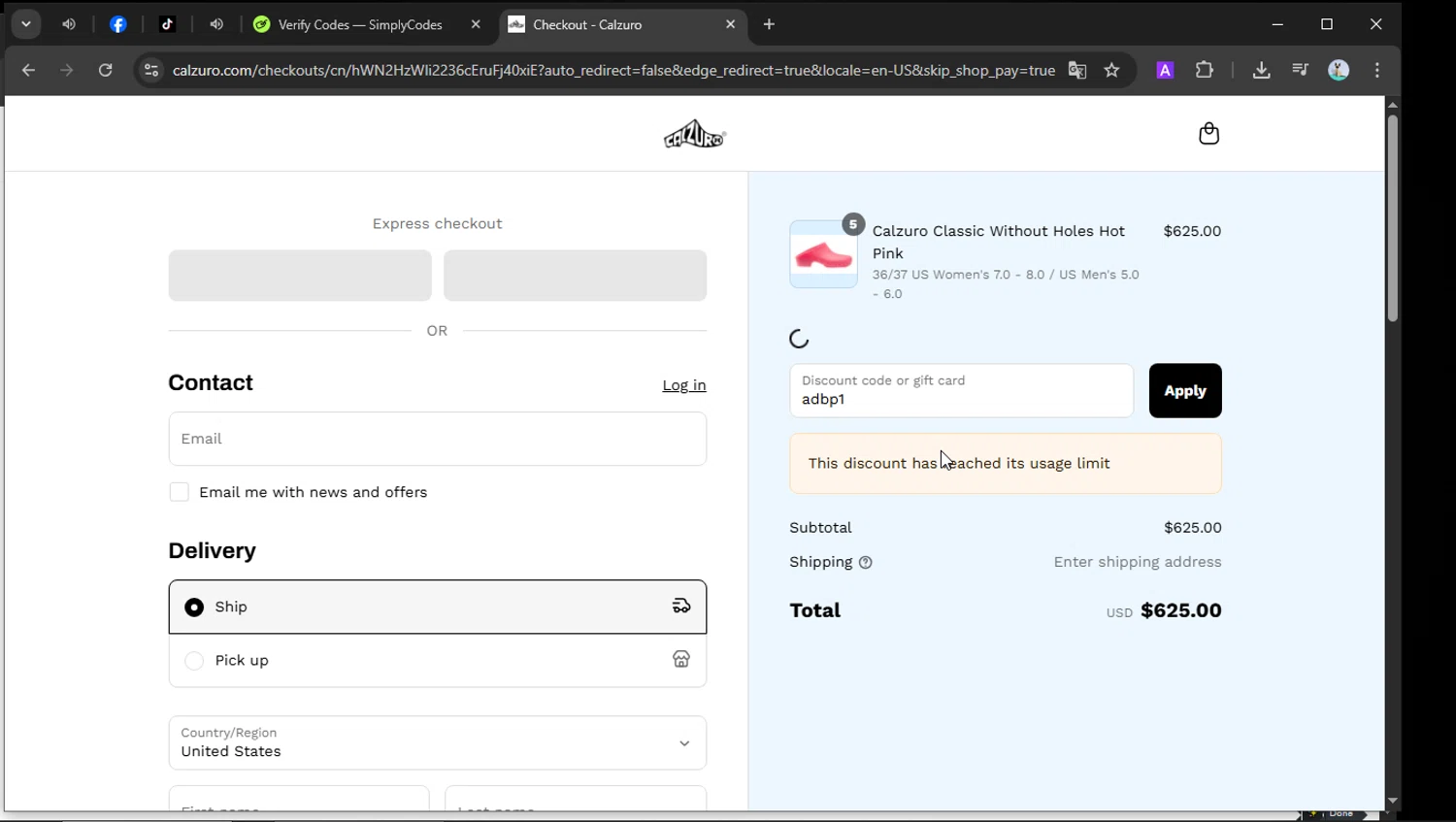Open the media control icon
The width and height of the screenshot is (1456, 822).
(1301, 70)
